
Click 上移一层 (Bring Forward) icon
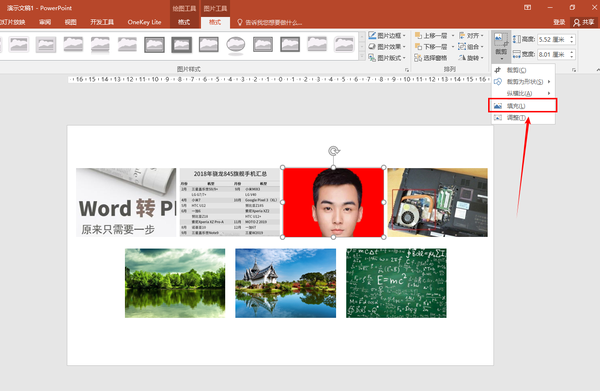(418, 36)
